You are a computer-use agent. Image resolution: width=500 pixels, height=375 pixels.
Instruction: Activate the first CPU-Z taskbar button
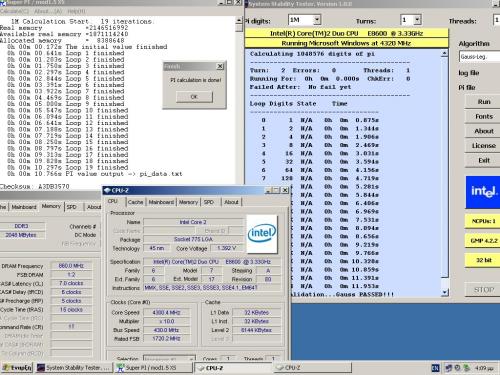pos(233,368)
